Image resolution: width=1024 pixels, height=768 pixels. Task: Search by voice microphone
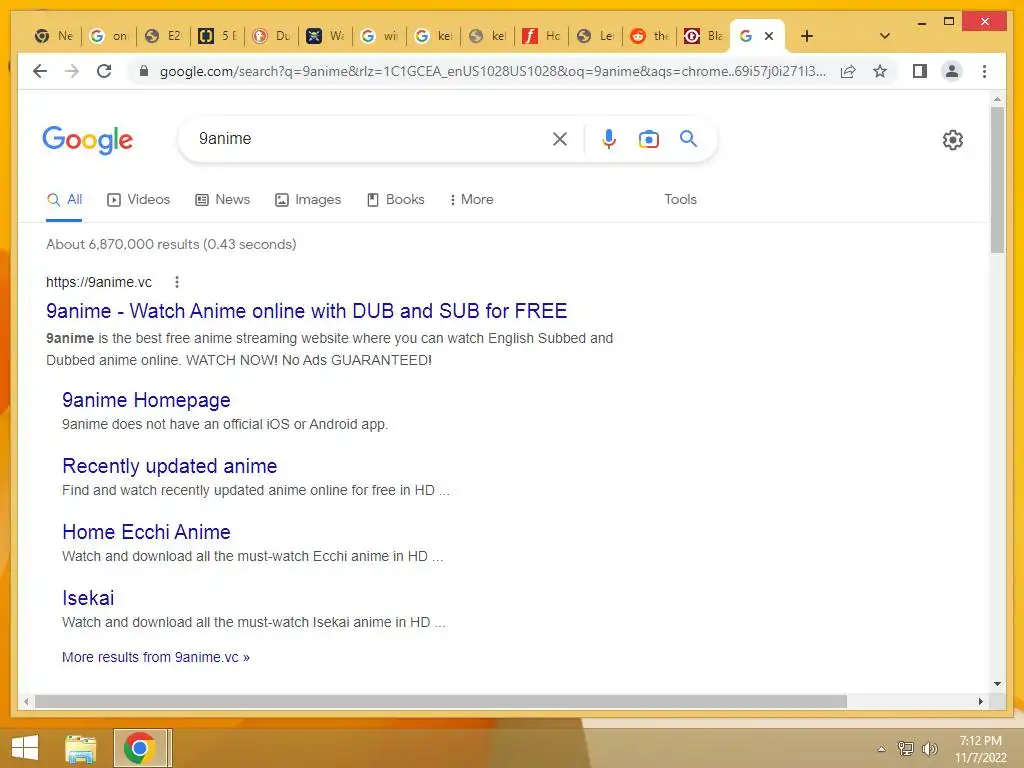pos(609,139)
